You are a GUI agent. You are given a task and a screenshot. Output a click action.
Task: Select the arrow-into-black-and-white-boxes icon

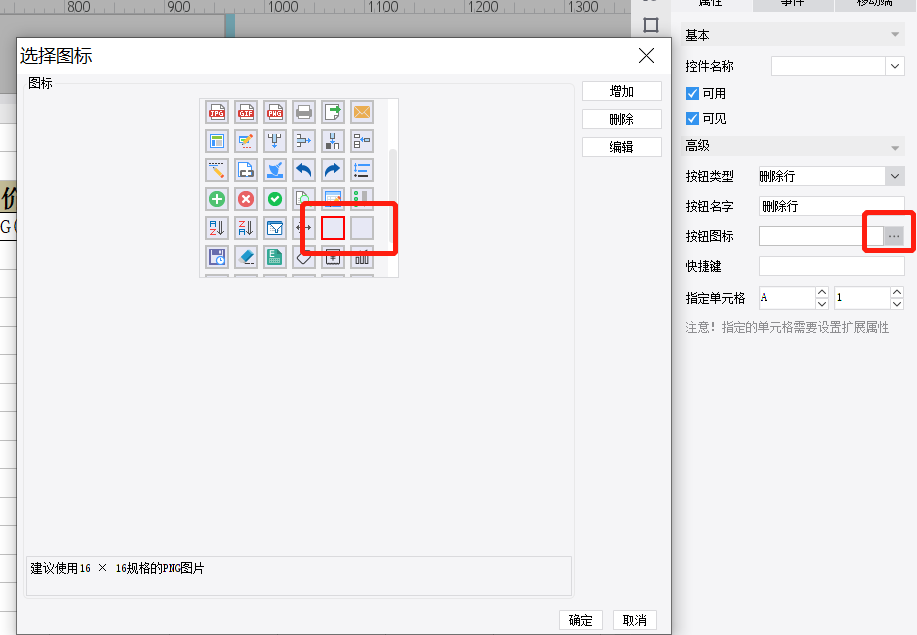(333, 141)
